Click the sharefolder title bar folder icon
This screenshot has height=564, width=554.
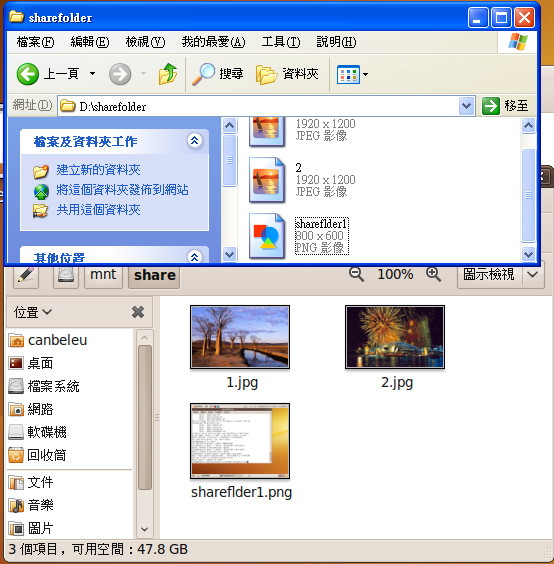click(16, 17)
